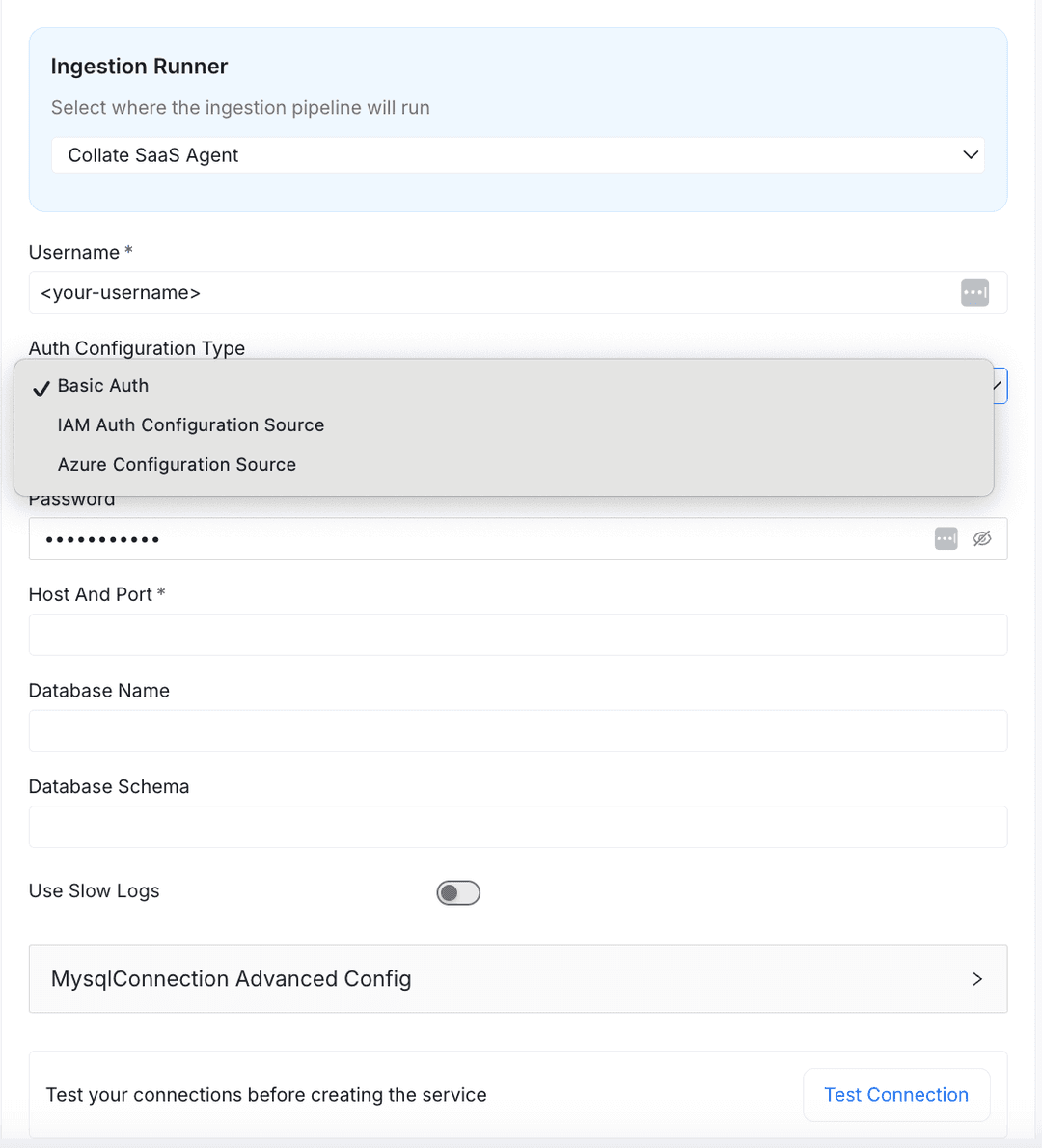
Task: Show the password using the eye icon
Action: click(x=982, y=538)
